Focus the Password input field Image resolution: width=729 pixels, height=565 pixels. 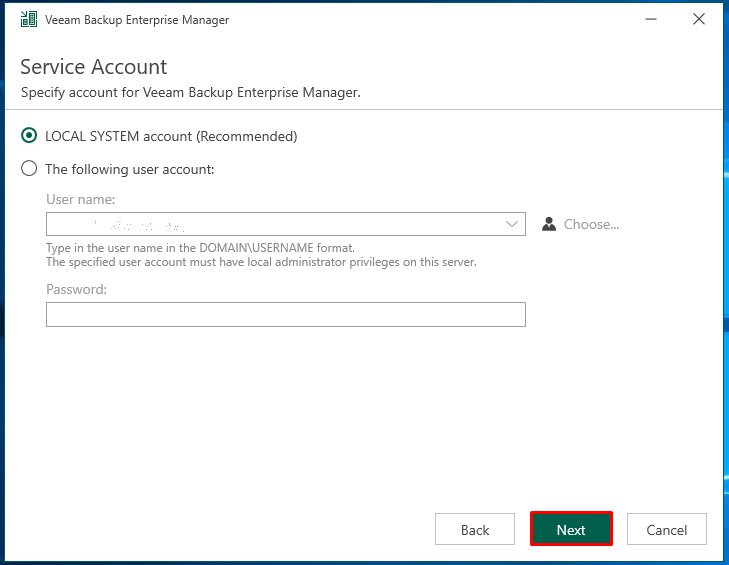[x=286, y=314]
